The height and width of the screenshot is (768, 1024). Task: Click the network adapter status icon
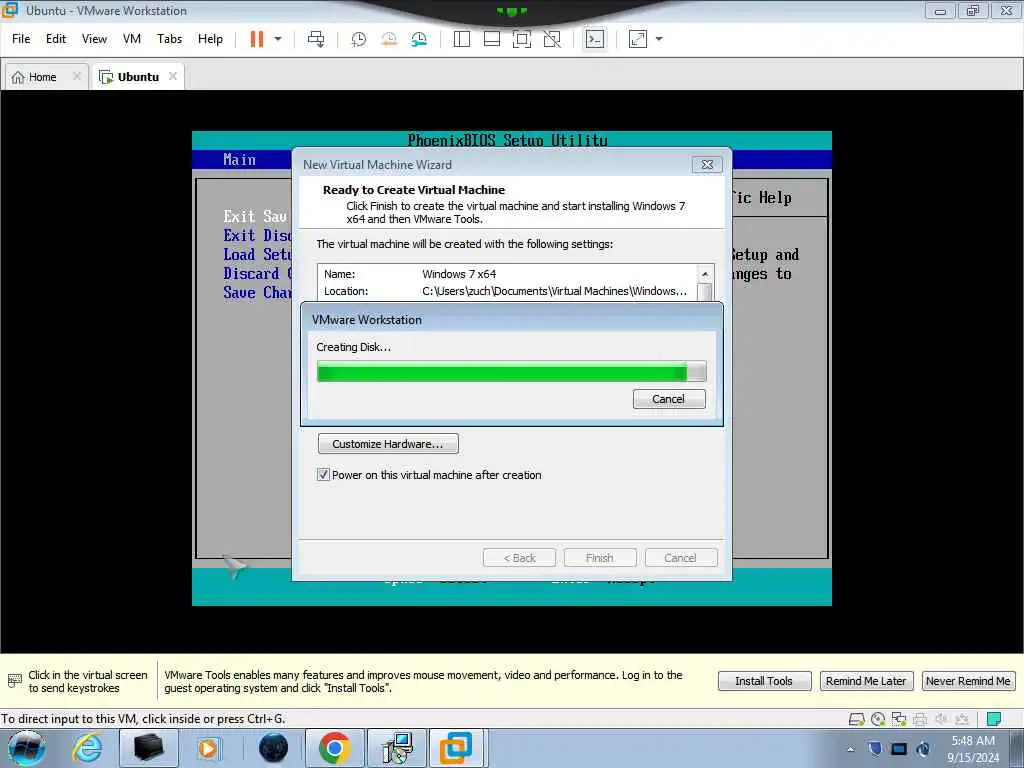click(899, 719)
